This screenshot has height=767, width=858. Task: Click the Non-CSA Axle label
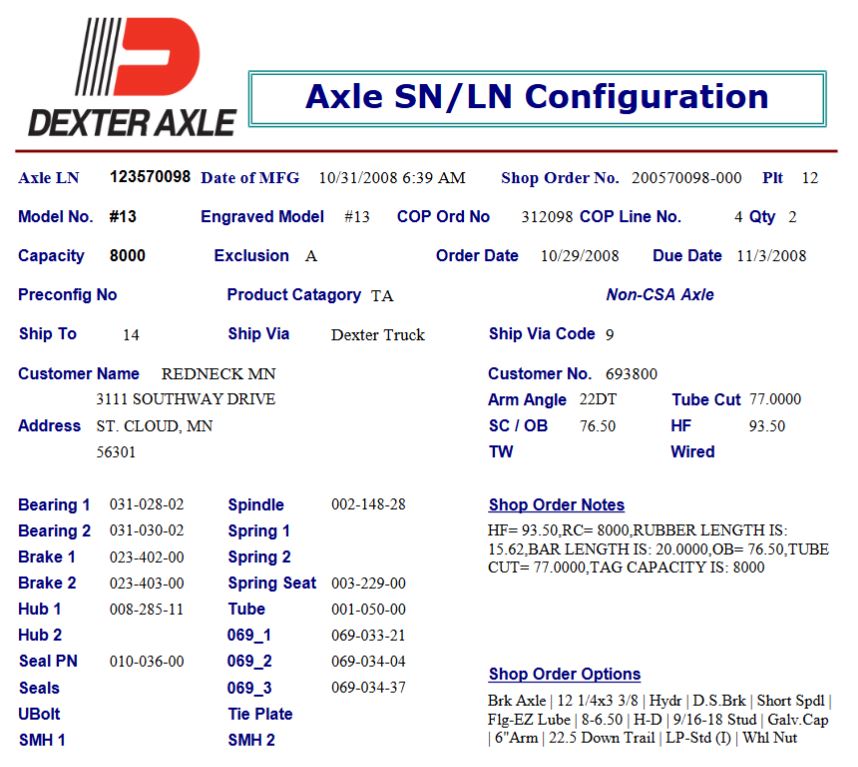point(659,295)
